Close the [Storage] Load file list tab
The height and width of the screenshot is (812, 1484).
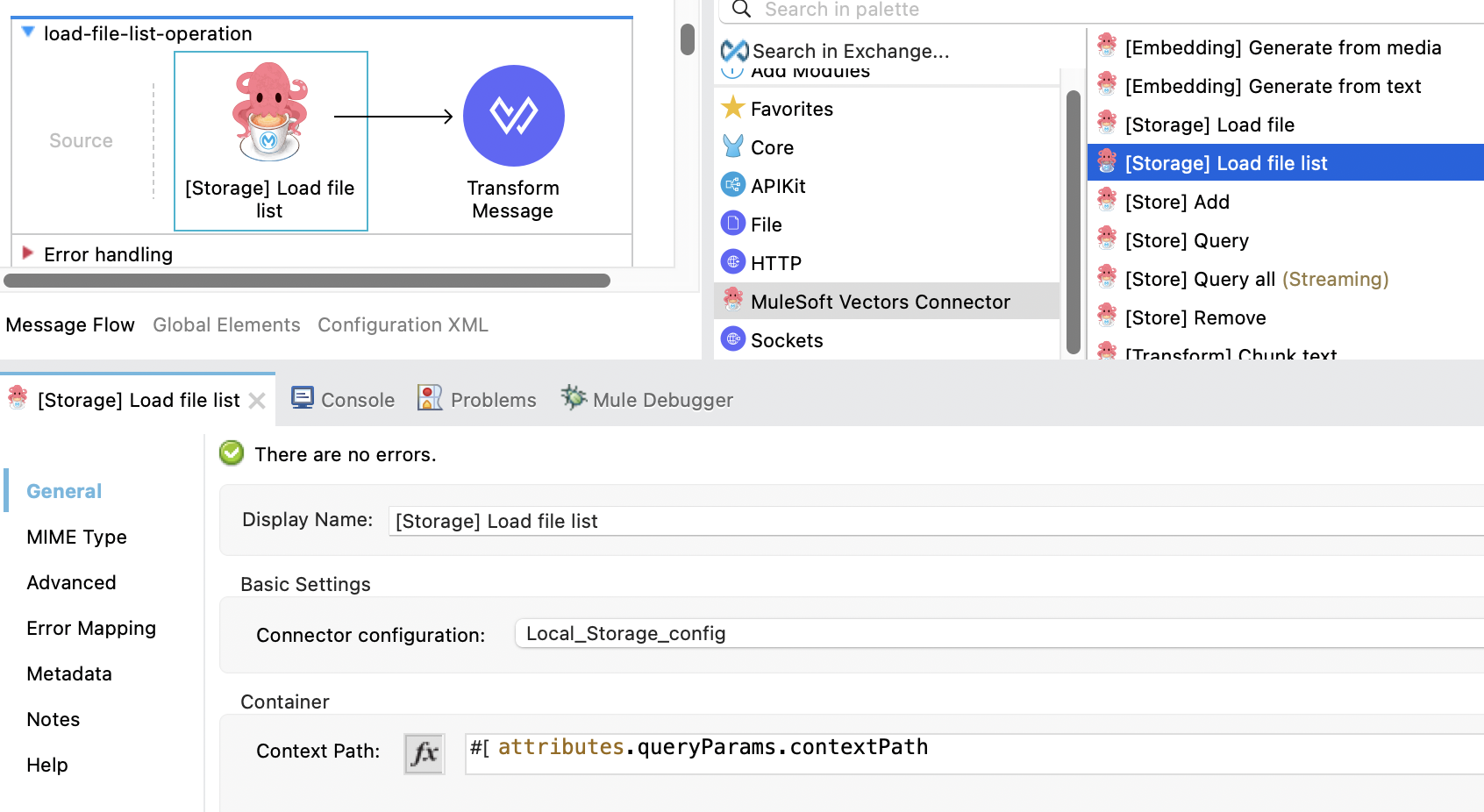pos(257,401)
